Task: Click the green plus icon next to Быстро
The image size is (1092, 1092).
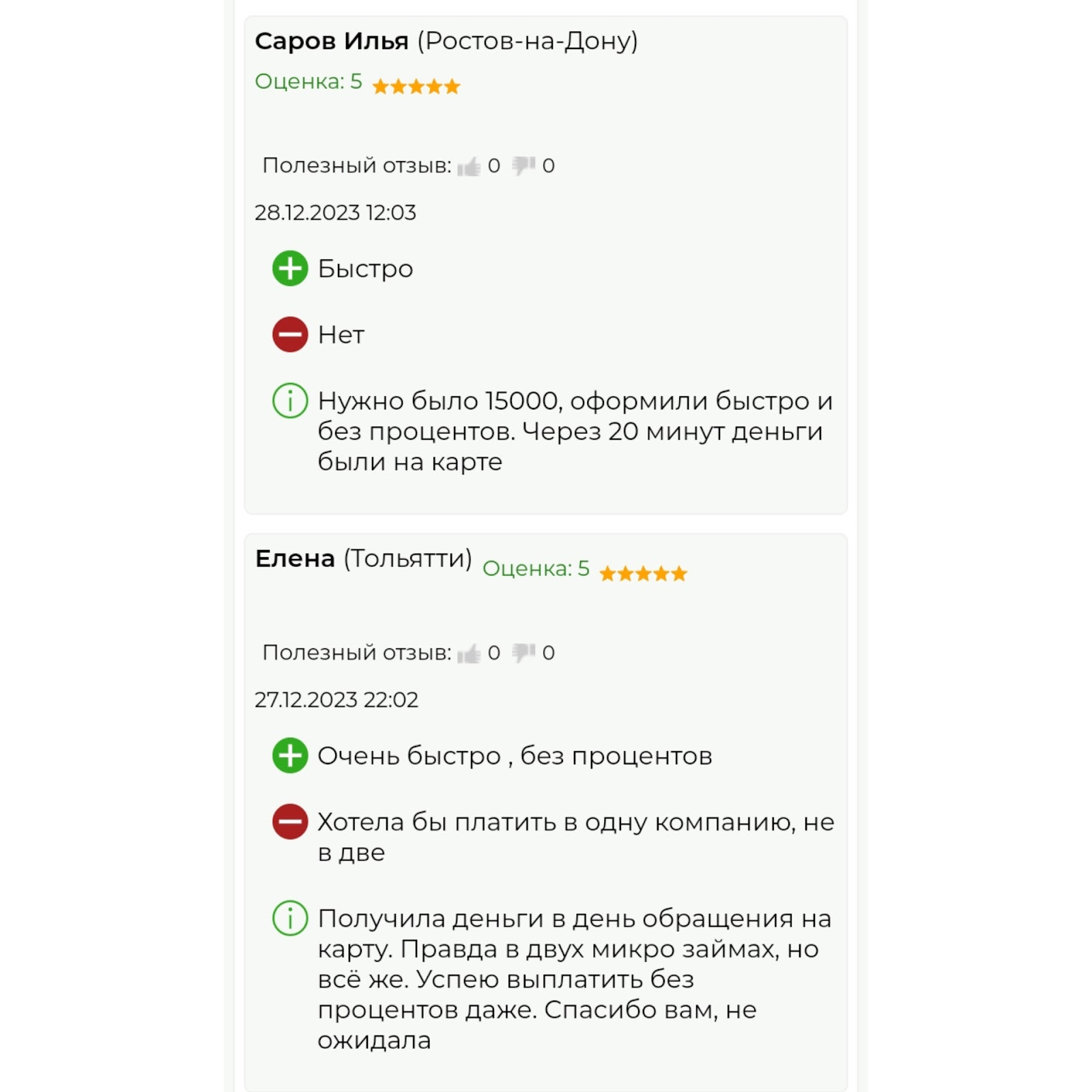Action: [291, 268]
